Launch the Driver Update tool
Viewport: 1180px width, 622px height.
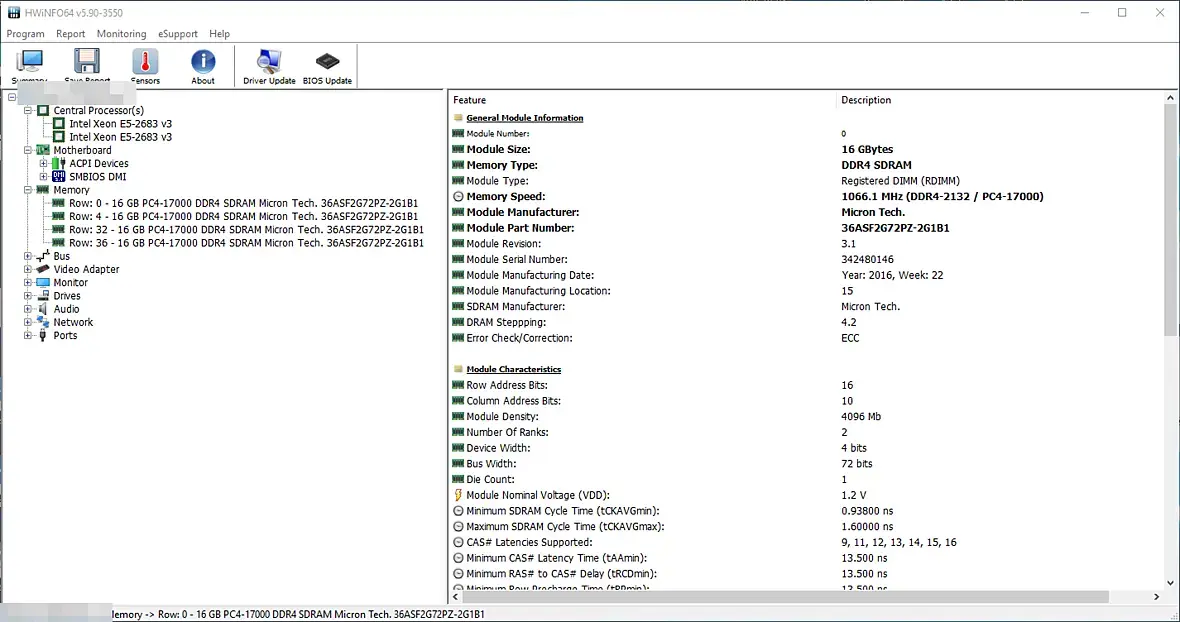269,65
